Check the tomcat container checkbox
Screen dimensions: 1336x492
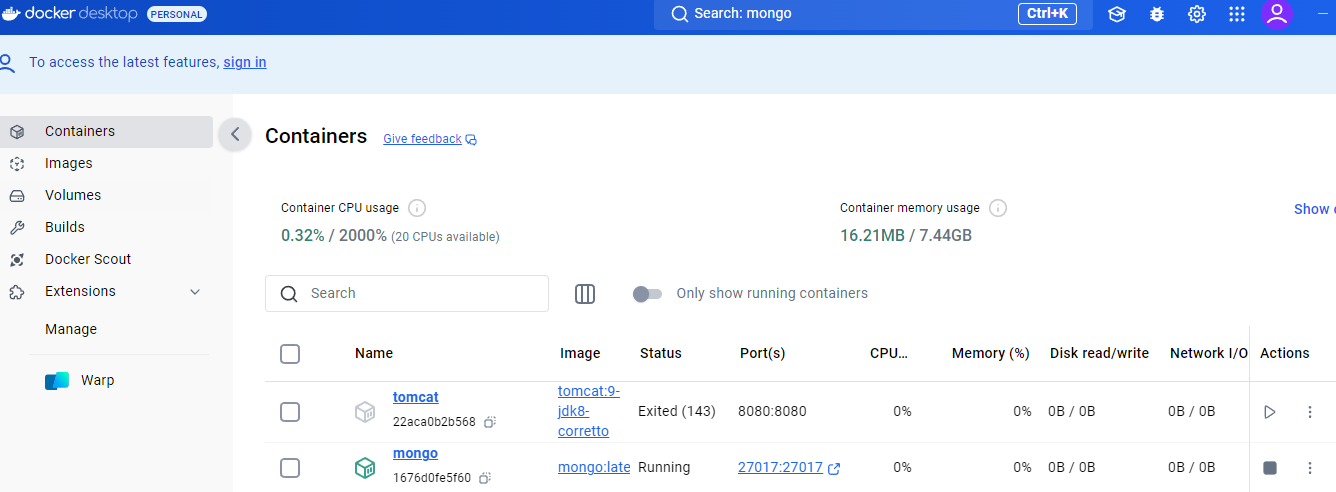(x=290, y=412)
